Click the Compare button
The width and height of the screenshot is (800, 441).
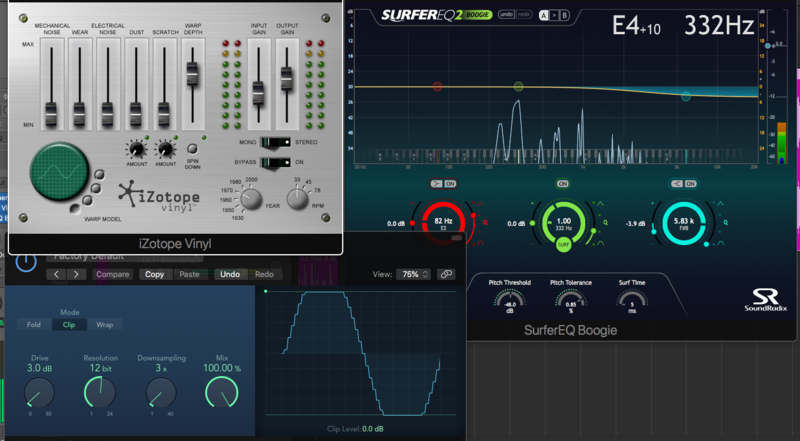113,274
